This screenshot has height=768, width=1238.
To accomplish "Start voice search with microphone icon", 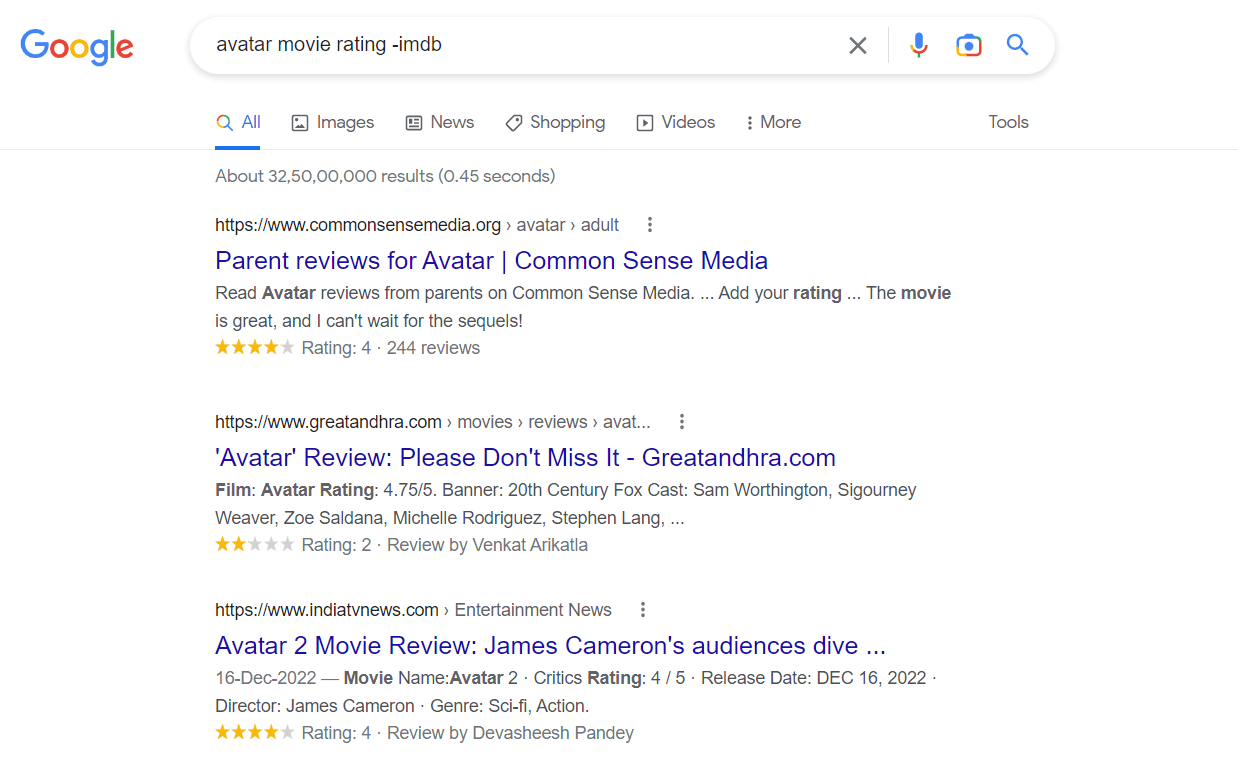I will click(x=919, y=45).
